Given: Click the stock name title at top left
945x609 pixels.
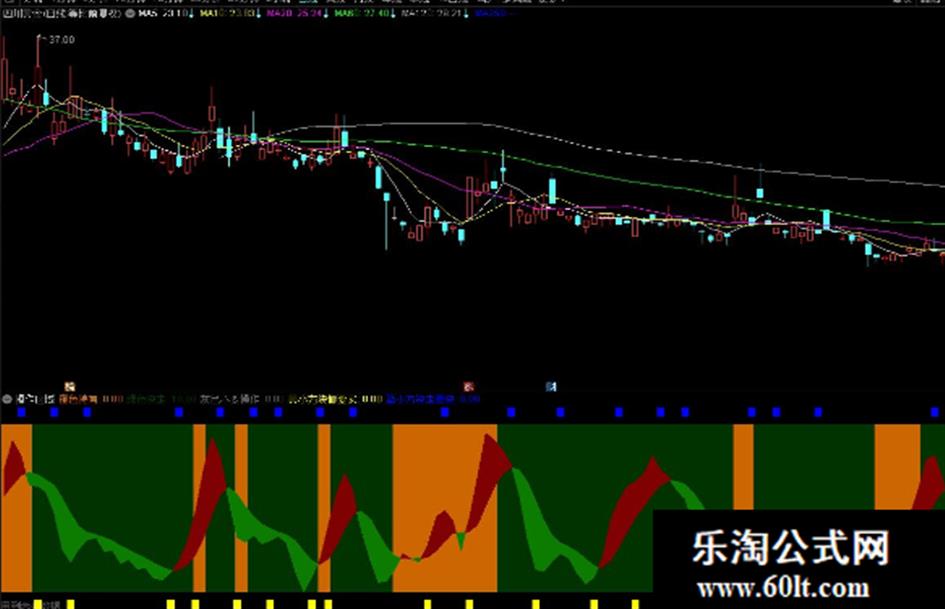Looking at the screenshot, I should coord(62,13).
